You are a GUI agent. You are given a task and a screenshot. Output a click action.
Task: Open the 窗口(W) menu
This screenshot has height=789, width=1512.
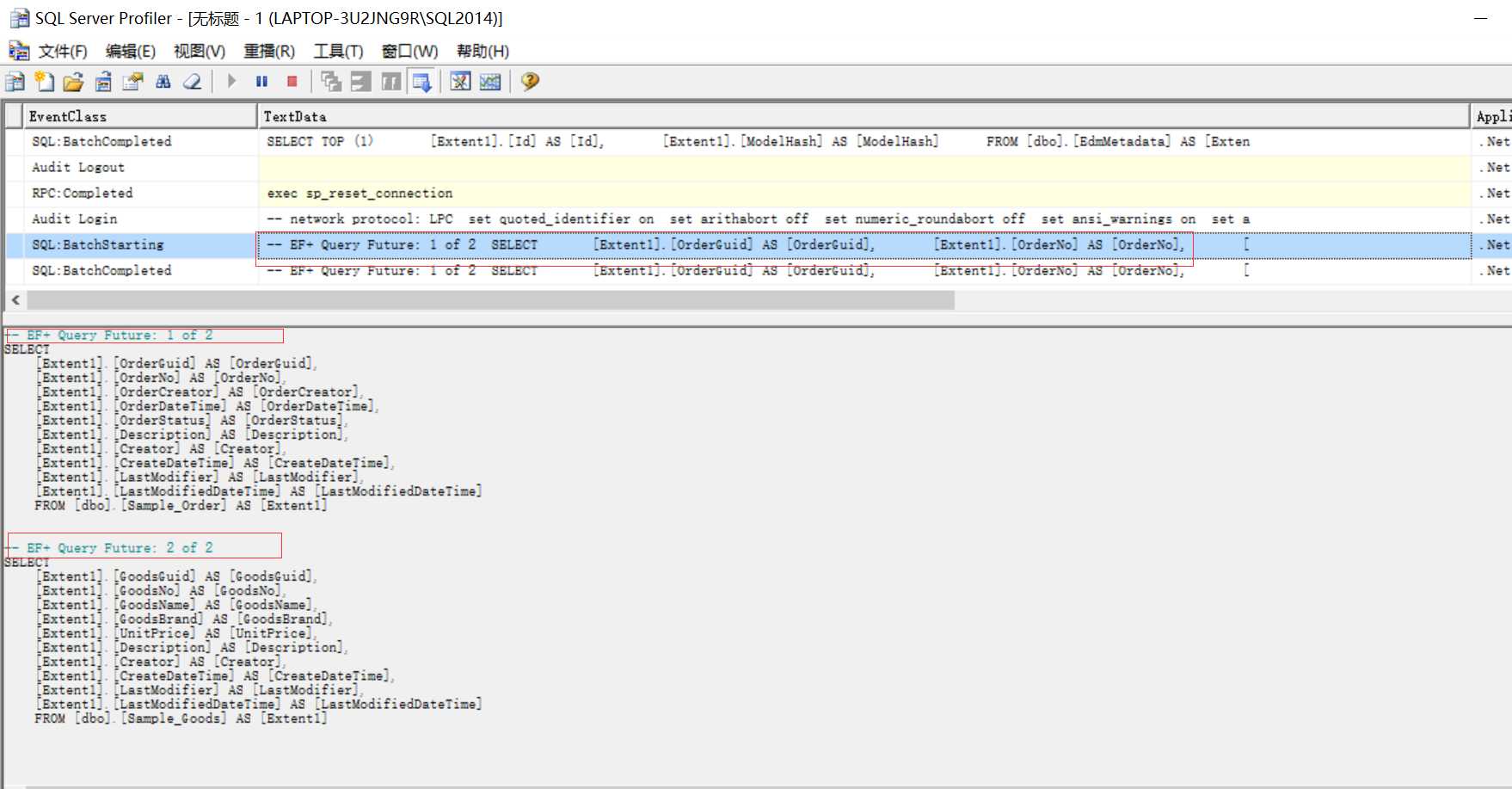[409, 52]
